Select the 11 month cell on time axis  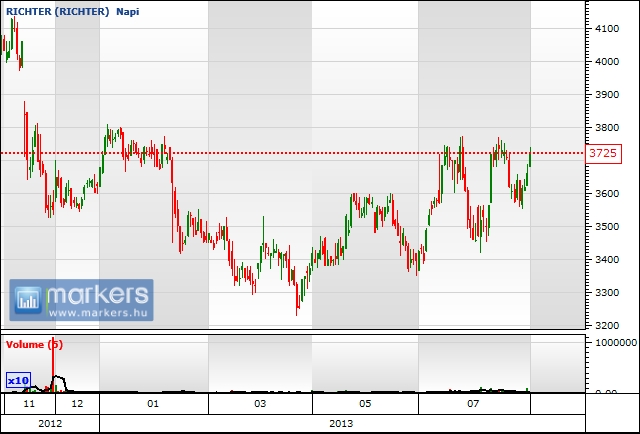coord(29,404)
